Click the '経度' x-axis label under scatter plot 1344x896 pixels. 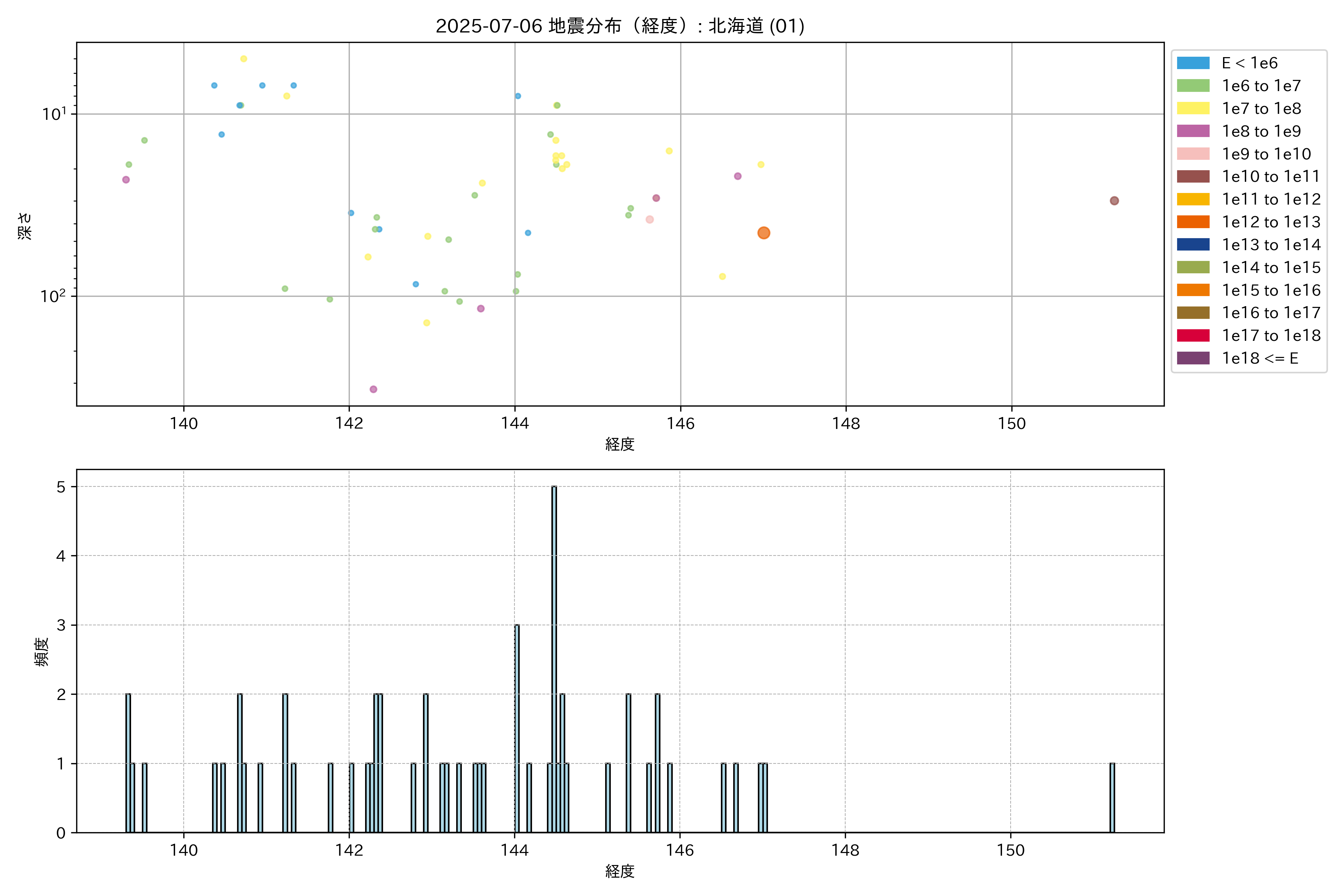coord(619,444)
